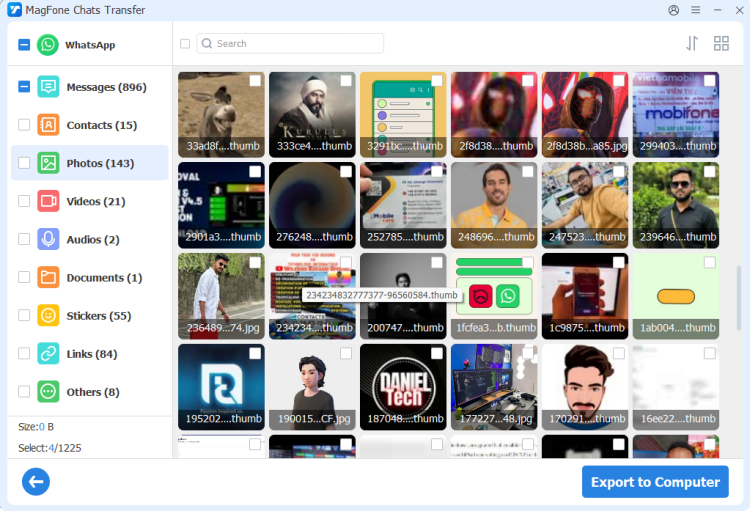750x511 pixels.
Task: Click the Links chain icon
Action: 48,354
